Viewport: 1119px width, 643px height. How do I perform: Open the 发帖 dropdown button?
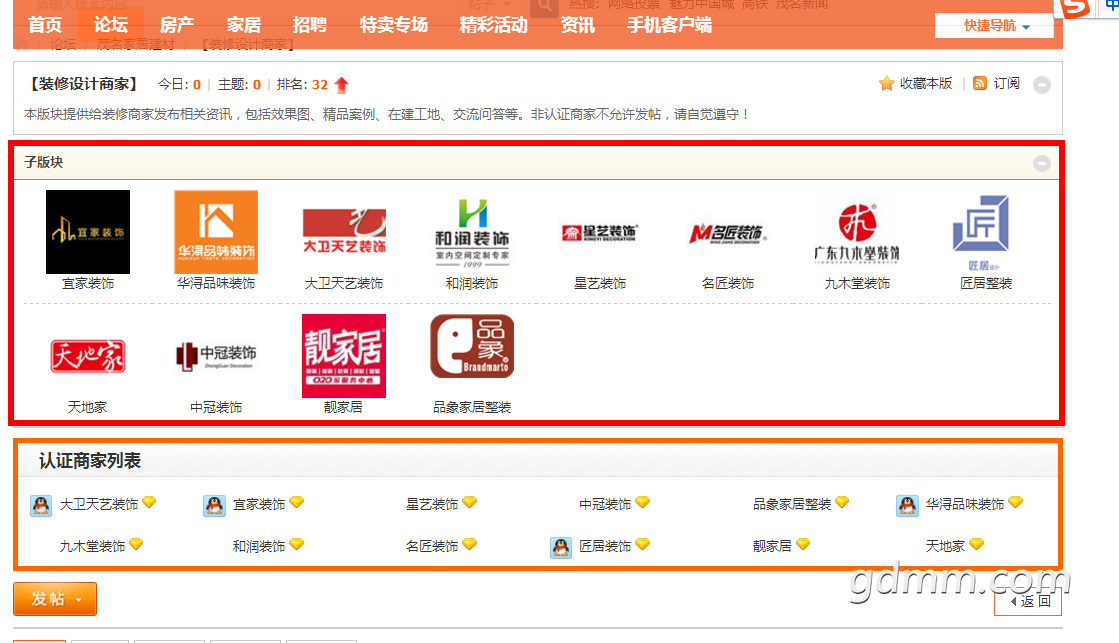[x=55, y=599]
